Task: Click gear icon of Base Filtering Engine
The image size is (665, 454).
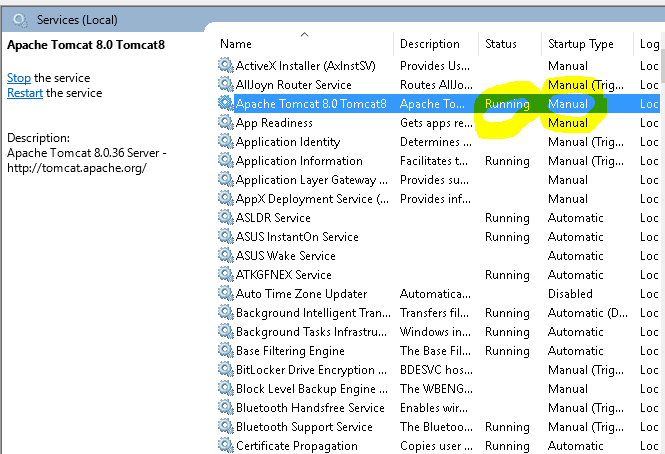Action: pyautogui.click(x=226, y=350)
